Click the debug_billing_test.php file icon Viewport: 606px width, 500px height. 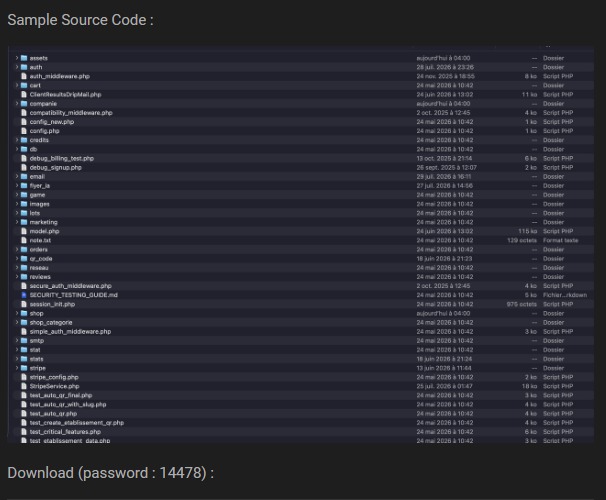(24, 158)
